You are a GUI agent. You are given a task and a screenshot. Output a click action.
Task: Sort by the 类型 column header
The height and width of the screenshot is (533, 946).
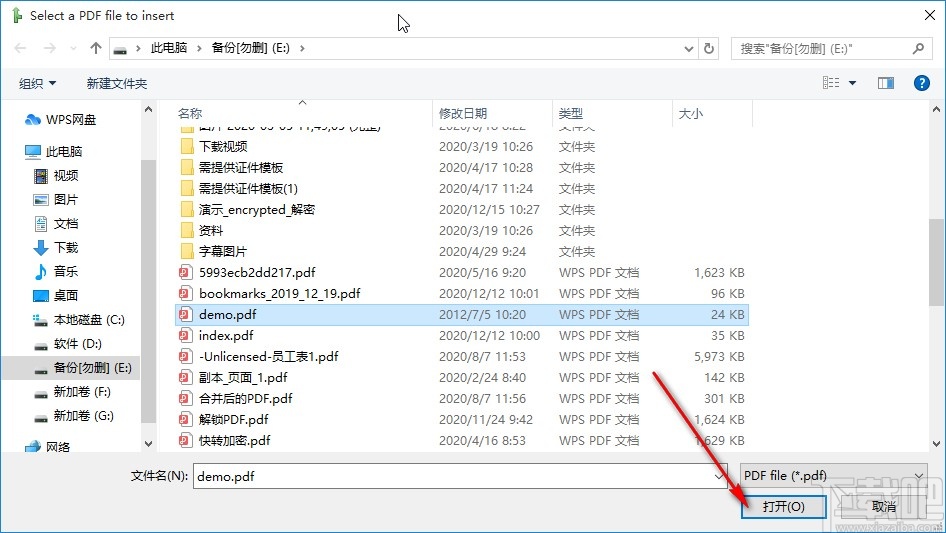click(571, 113)
